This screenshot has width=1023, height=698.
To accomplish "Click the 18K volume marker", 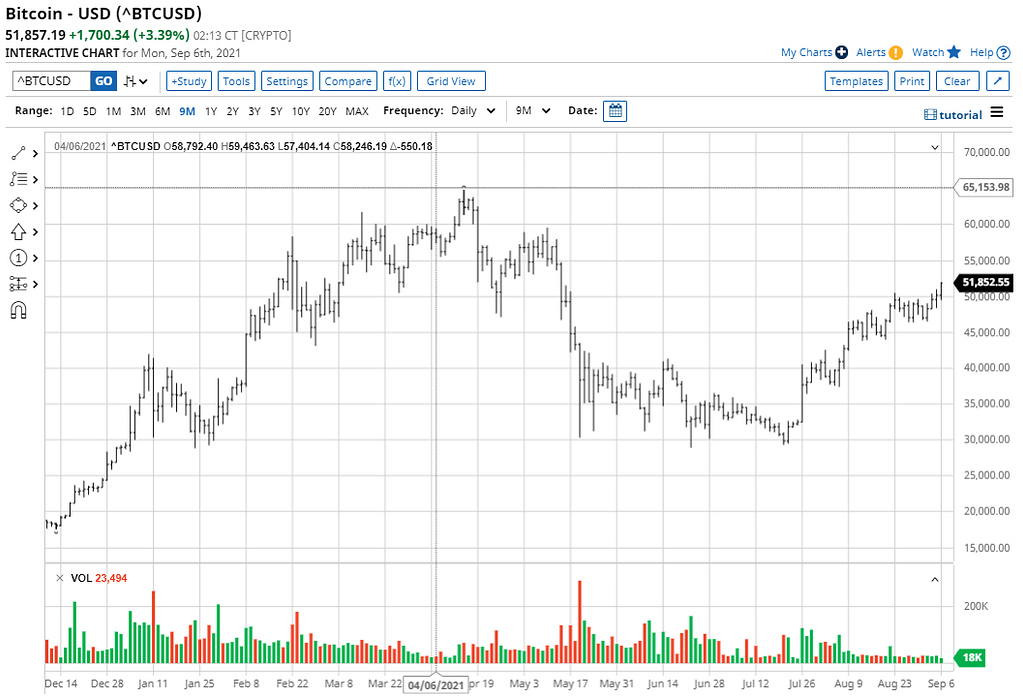I will click(x=971, y=658).
